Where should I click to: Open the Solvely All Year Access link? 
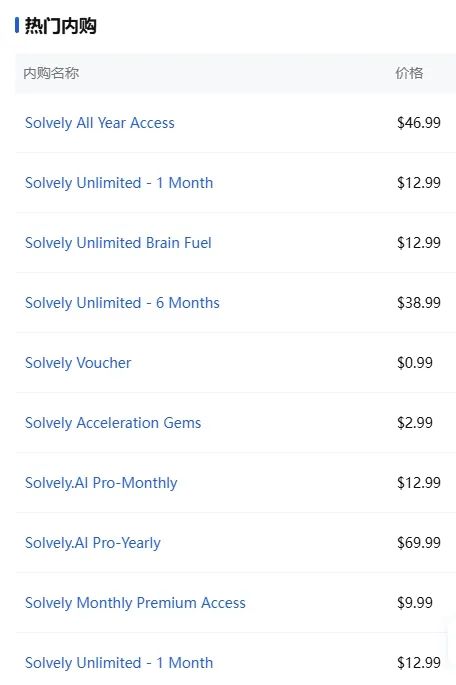100,123
